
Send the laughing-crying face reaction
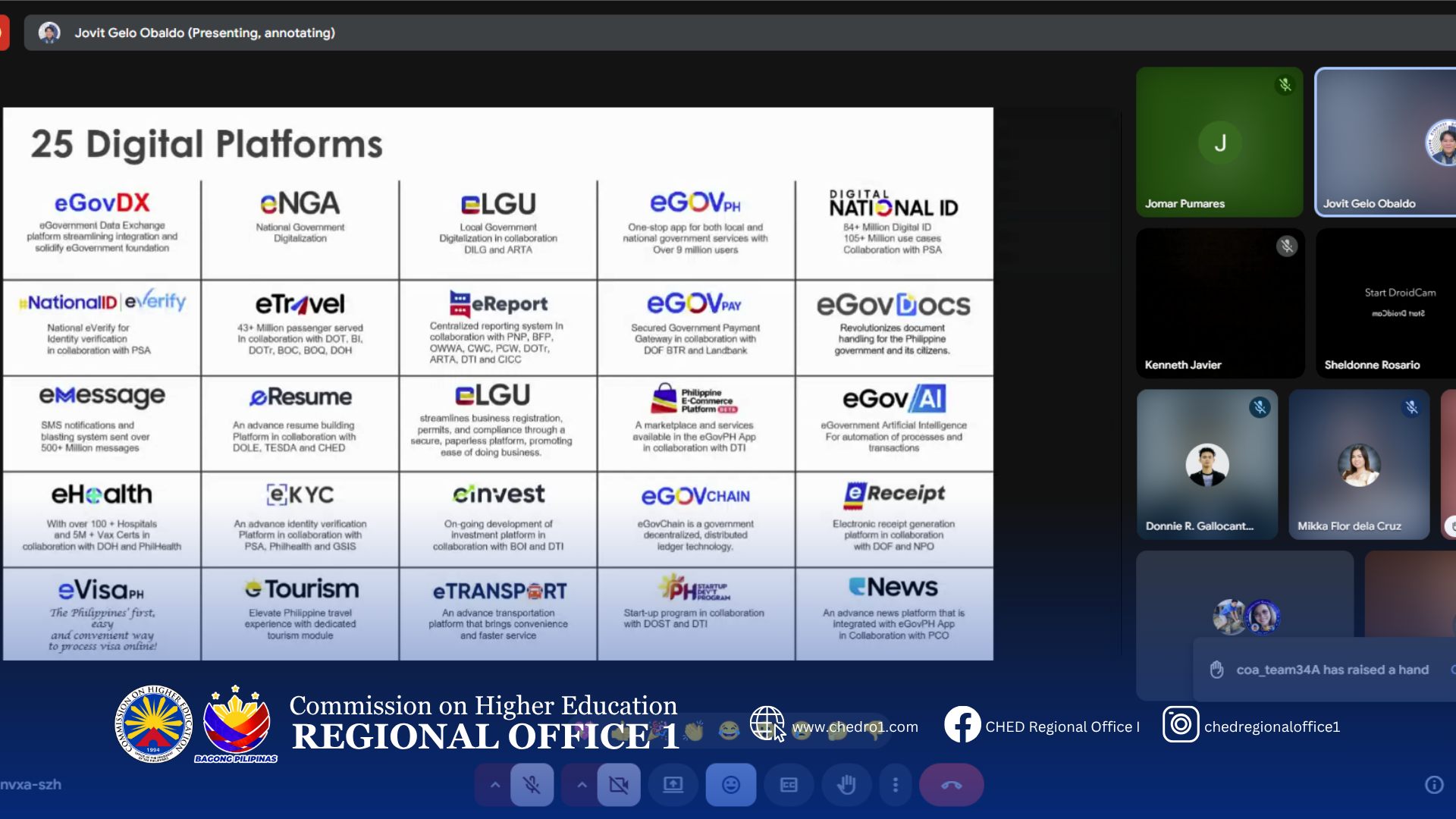tap(729, 731)
